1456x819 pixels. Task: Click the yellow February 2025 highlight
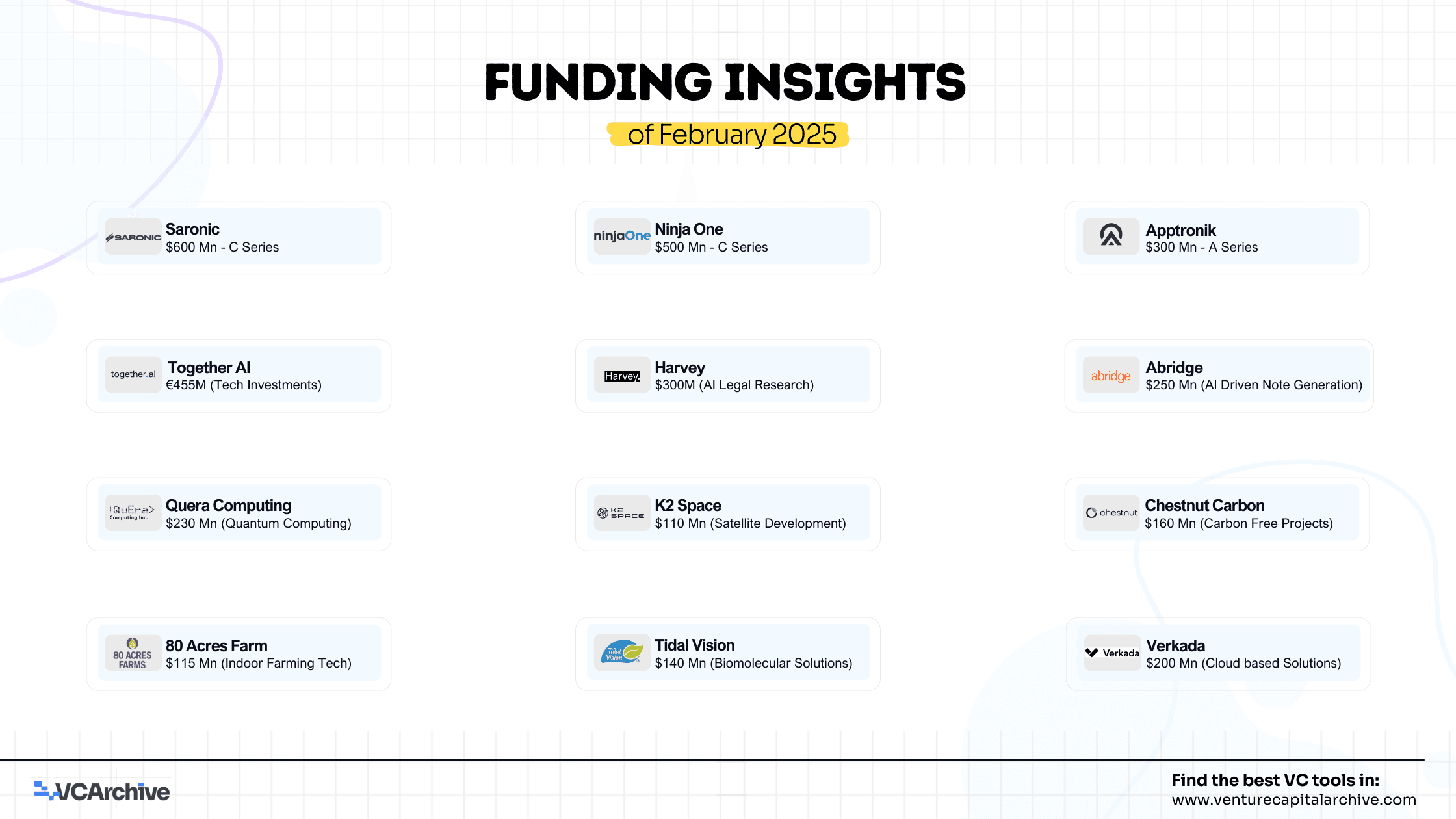point(729,135)
